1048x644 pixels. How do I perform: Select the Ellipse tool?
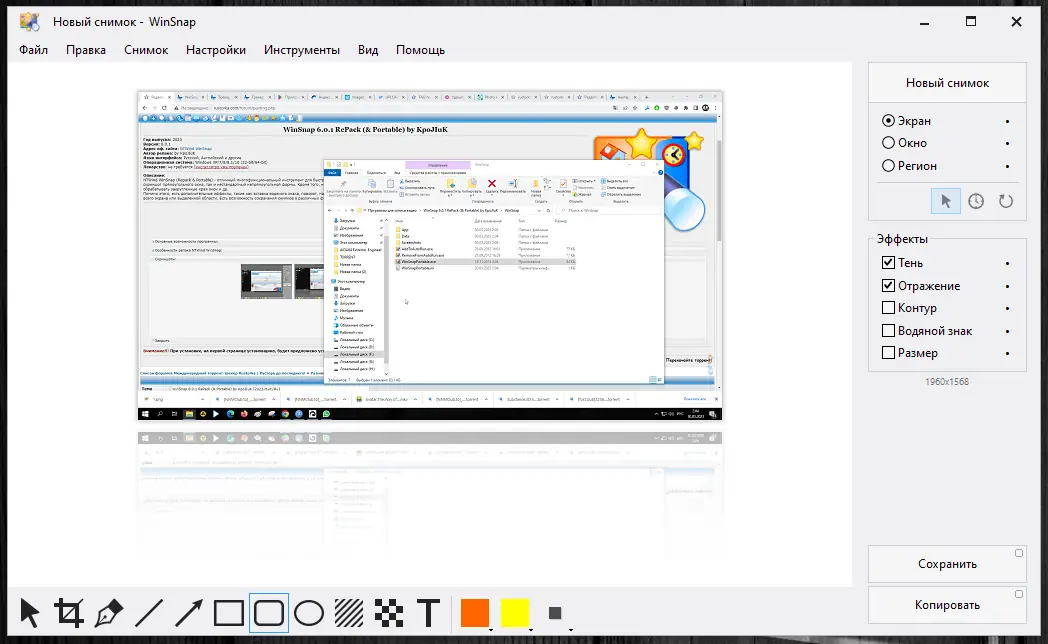tap(309, 613)
